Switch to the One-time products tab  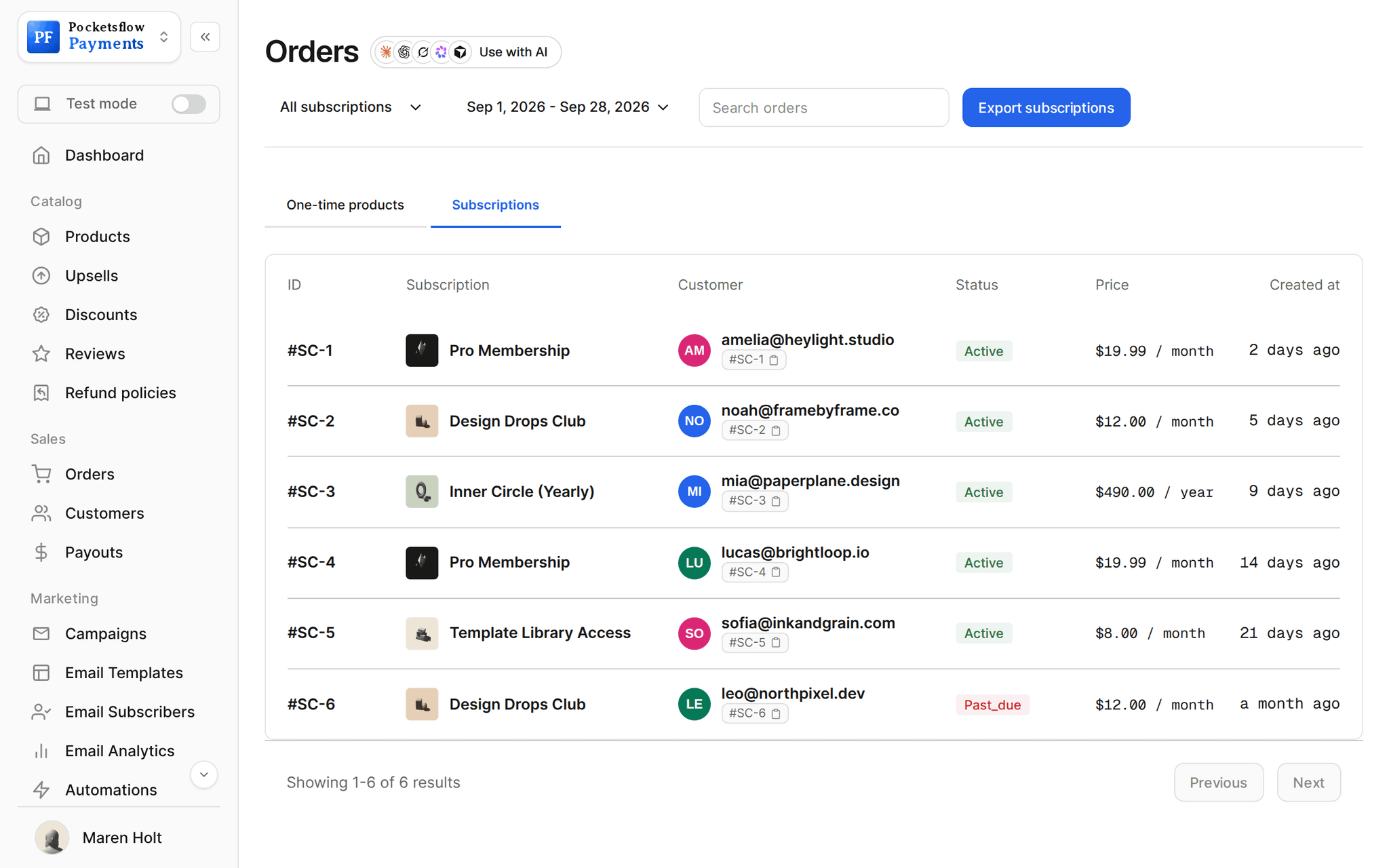(x=345, y=205)
